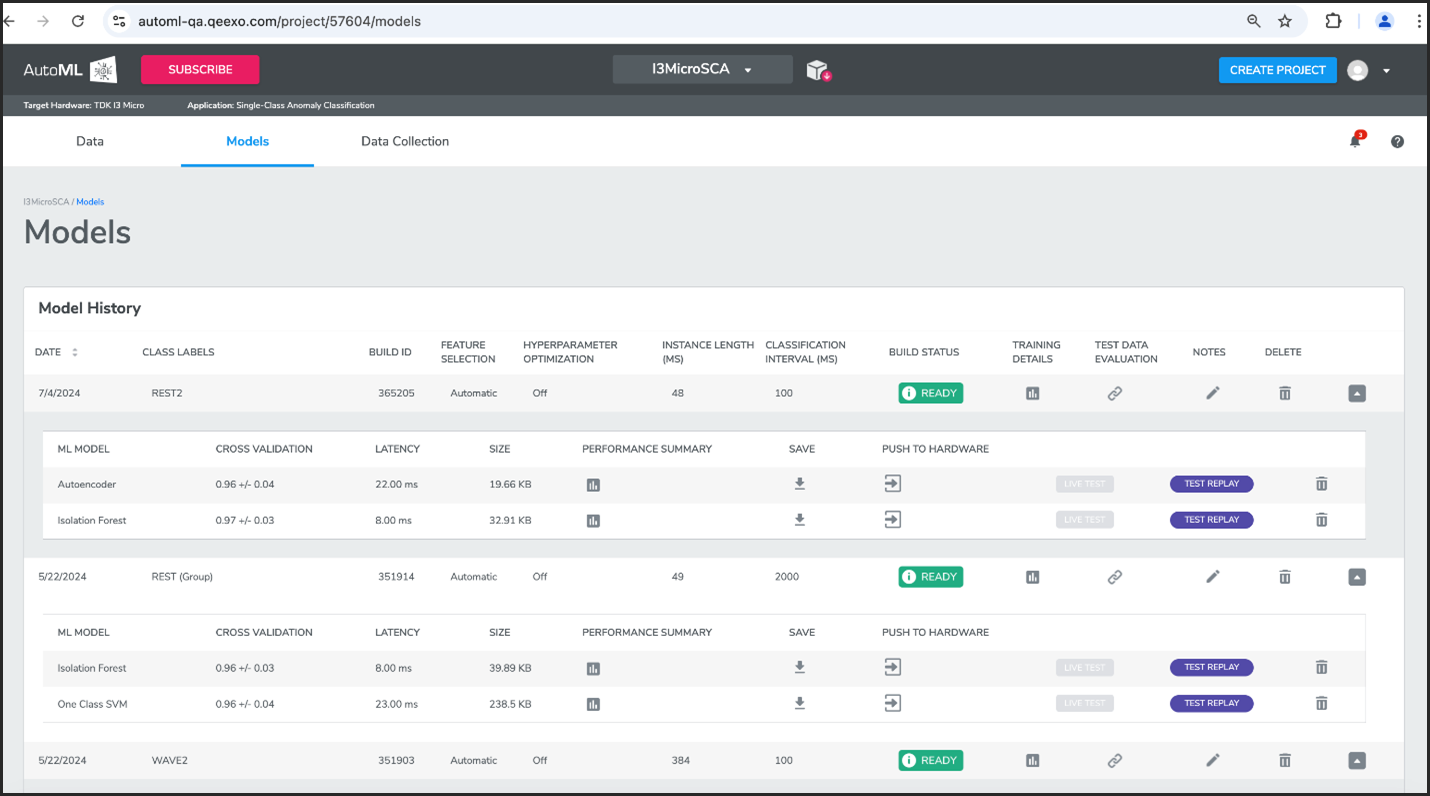Click the browser back arrow
Image resolution: width=1430 pixels, height=796 pixels.
[10, 21]
